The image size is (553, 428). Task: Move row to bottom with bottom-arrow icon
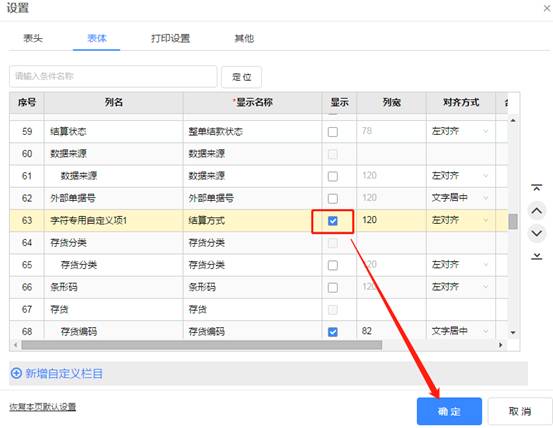point(536,256)
